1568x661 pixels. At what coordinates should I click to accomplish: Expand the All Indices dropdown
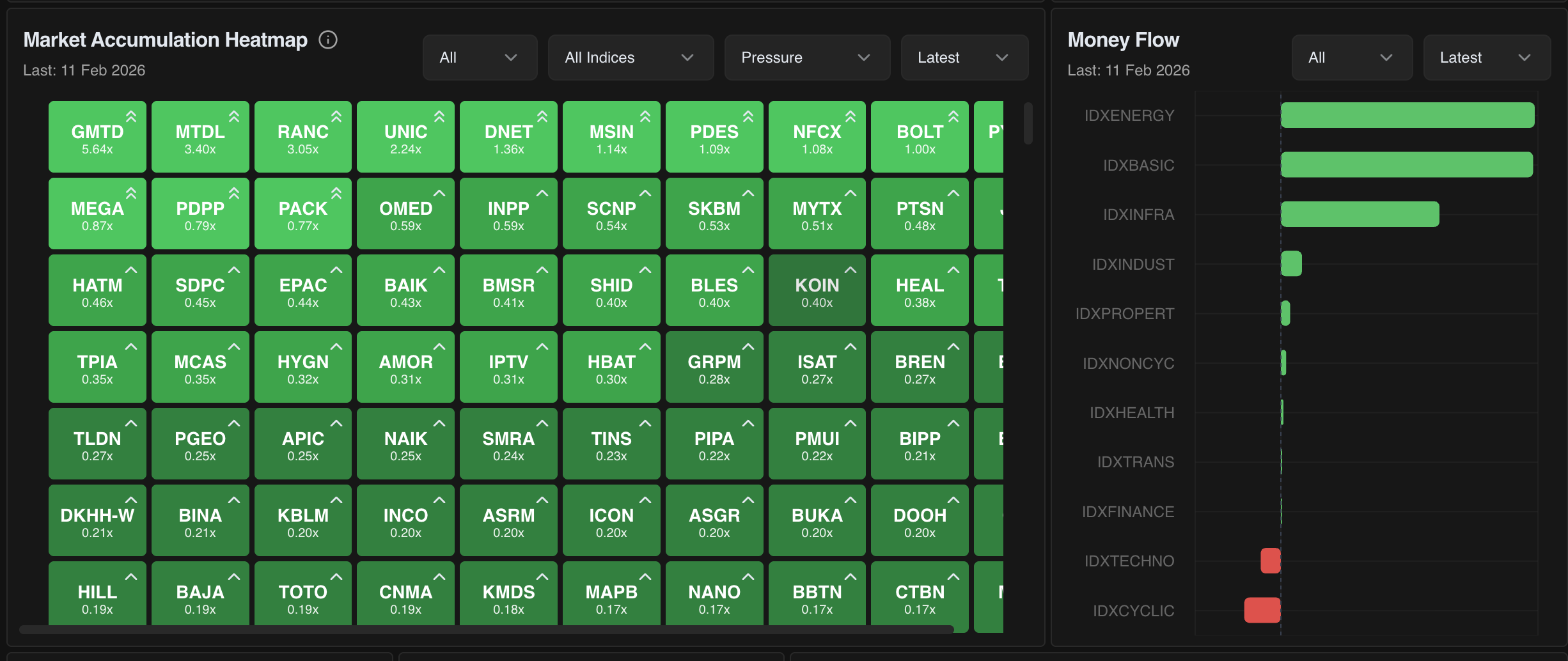(631, 58)
